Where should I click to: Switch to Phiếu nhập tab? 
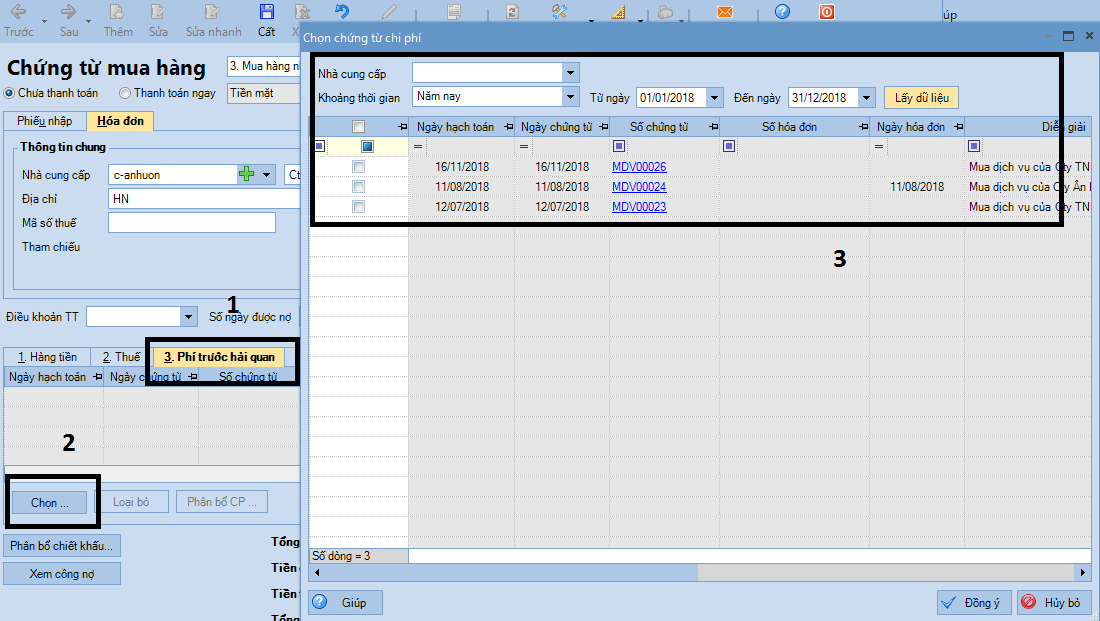(45, 121)
